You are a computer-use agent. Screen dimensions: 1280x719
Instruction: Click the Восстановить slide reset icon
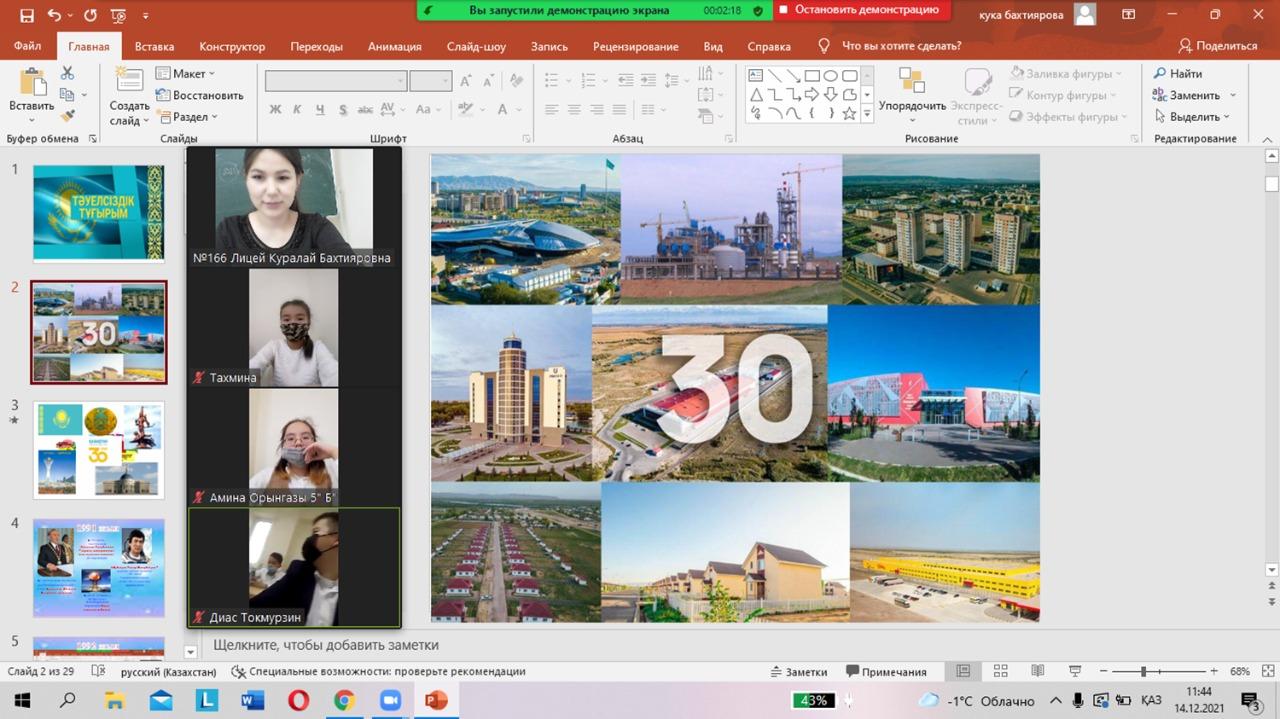point(199,95)
